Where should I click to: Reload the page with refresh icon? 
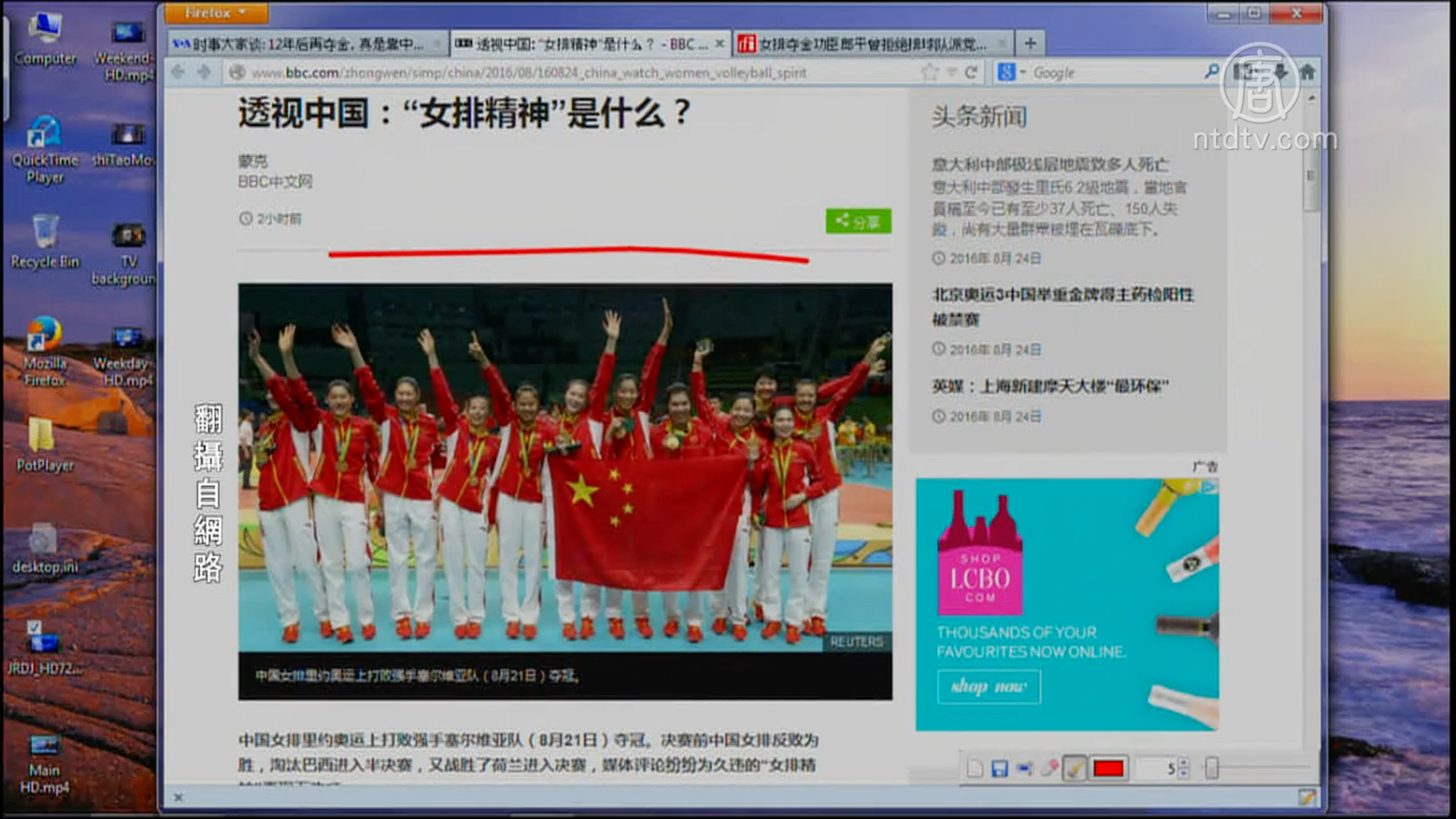[971, 72]
